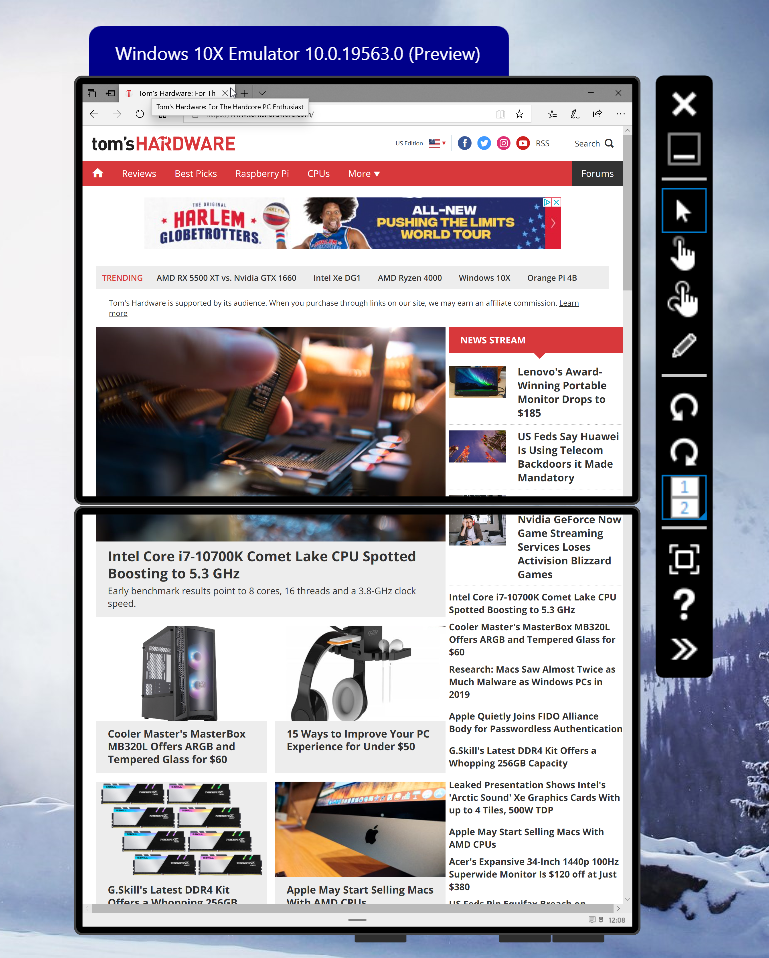Click the Harlem Globetrotters ad arrow
The image size is (769, 958).
[553, 223]
